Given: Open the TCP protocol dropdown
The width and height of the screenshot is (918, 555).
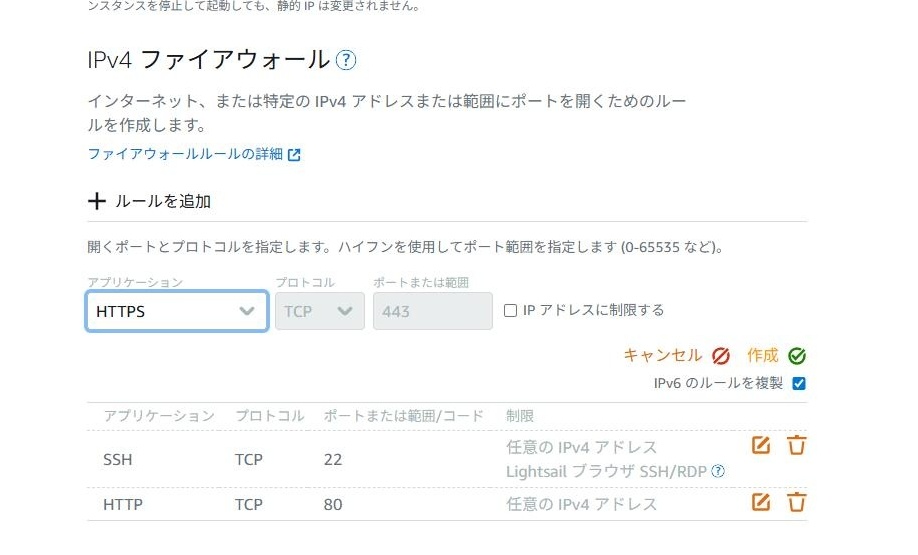Looking at the screenshot, I should pos(318,311).
